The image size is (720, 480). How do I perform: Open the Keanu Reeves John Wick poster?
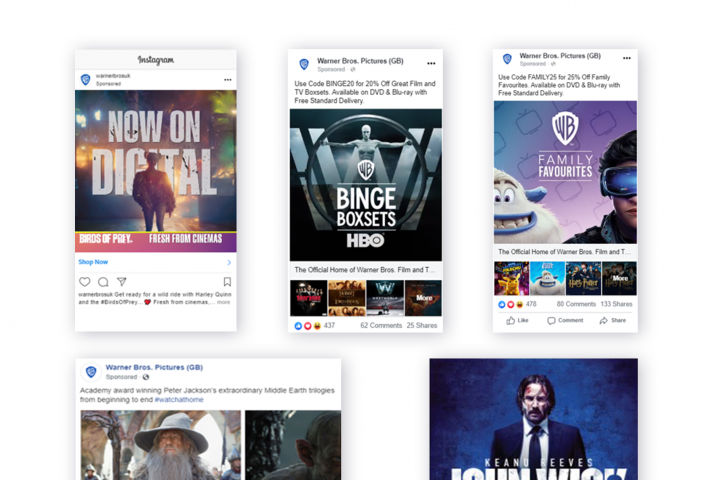tap(534, 419)
